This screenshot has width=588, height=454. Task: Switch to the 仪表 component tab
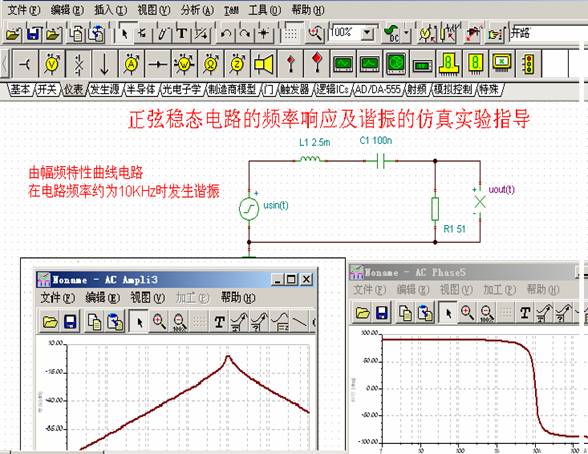(73, 89)
